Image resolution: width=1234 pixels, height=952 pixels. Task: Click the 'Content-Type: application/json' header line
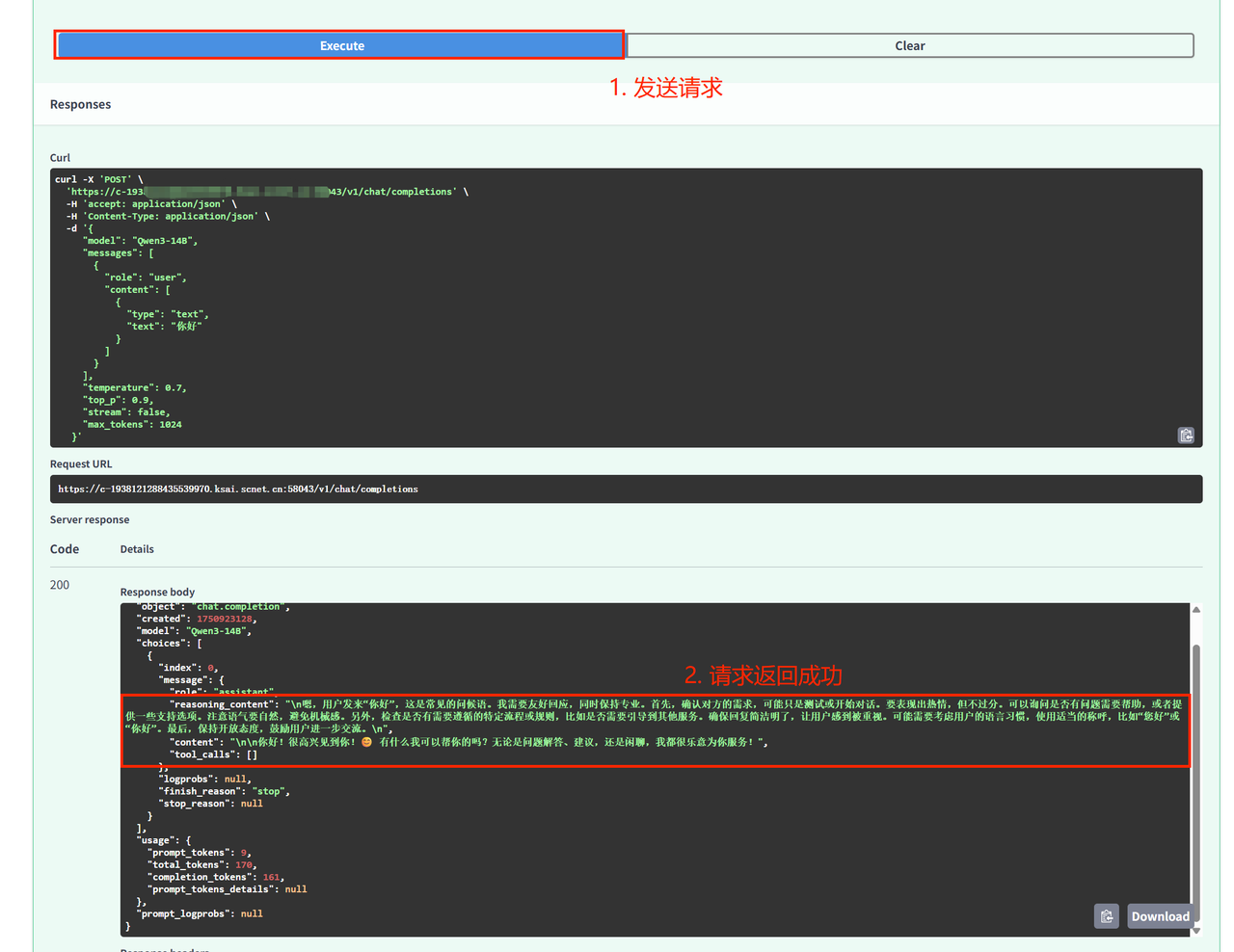coord(168,216)
